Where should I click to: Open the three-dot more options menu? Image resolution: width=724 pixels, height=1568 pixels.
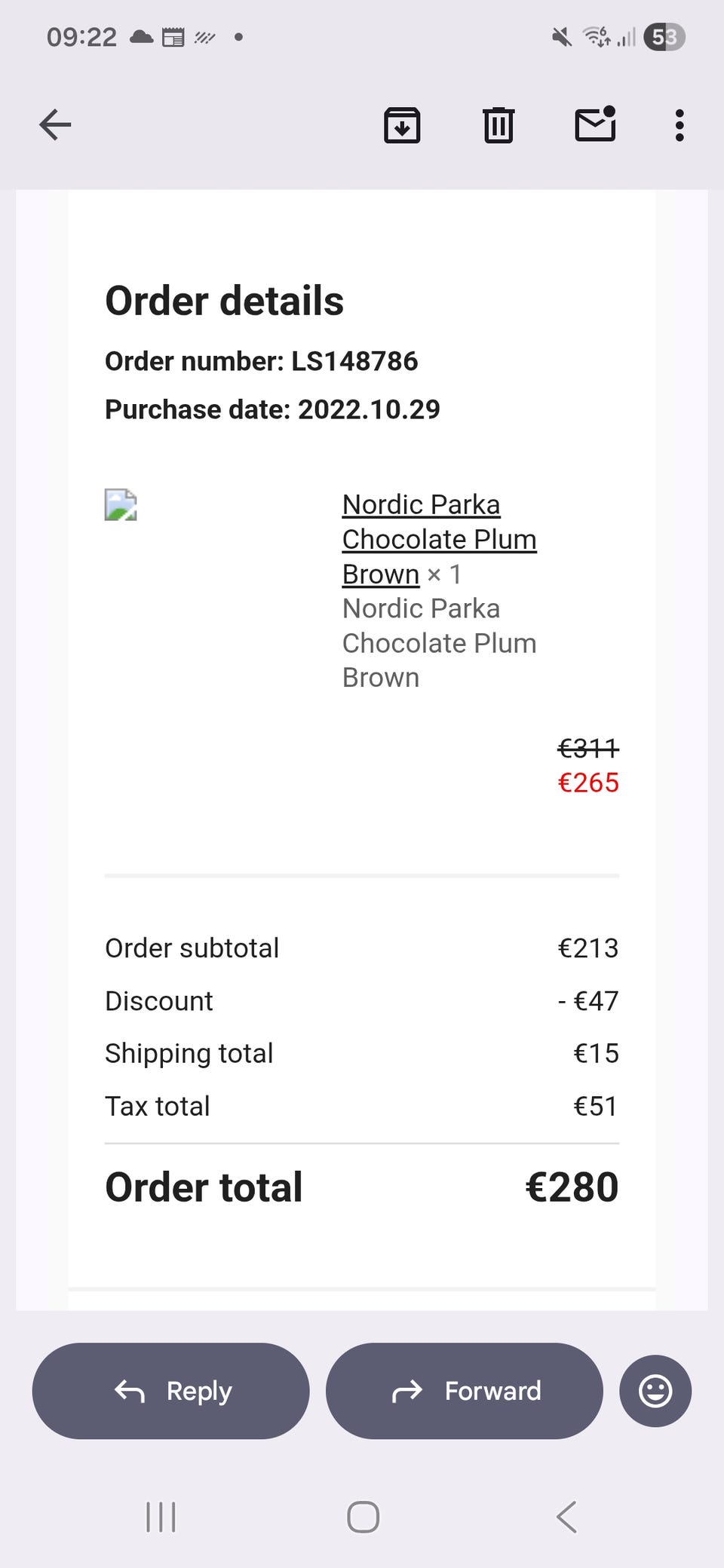(680, 125)
